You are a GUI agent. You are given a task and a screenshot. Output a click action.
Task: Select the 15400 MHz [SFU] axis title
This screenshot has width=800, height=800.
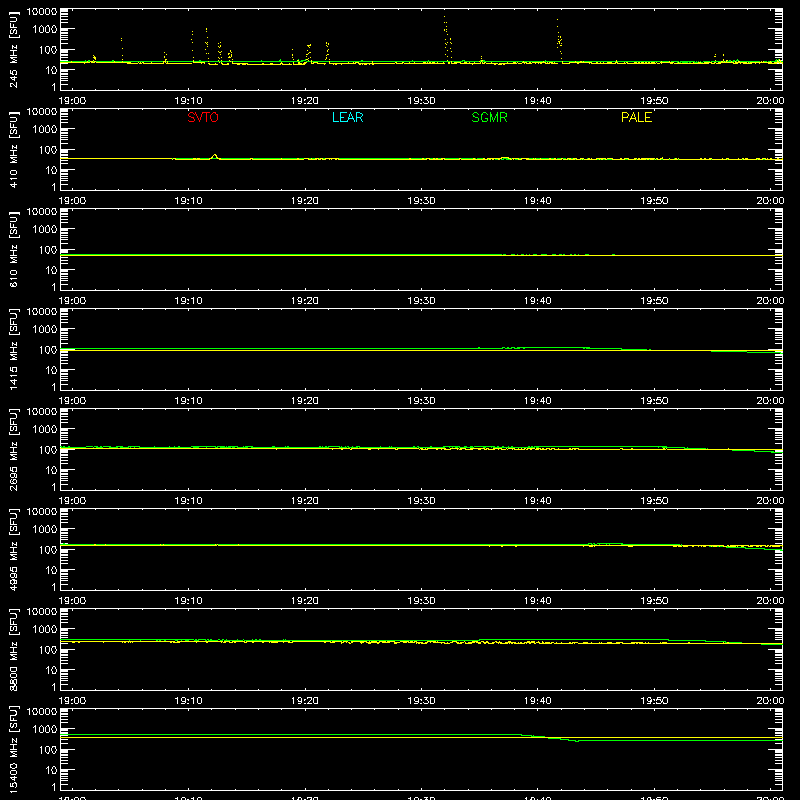14,749
